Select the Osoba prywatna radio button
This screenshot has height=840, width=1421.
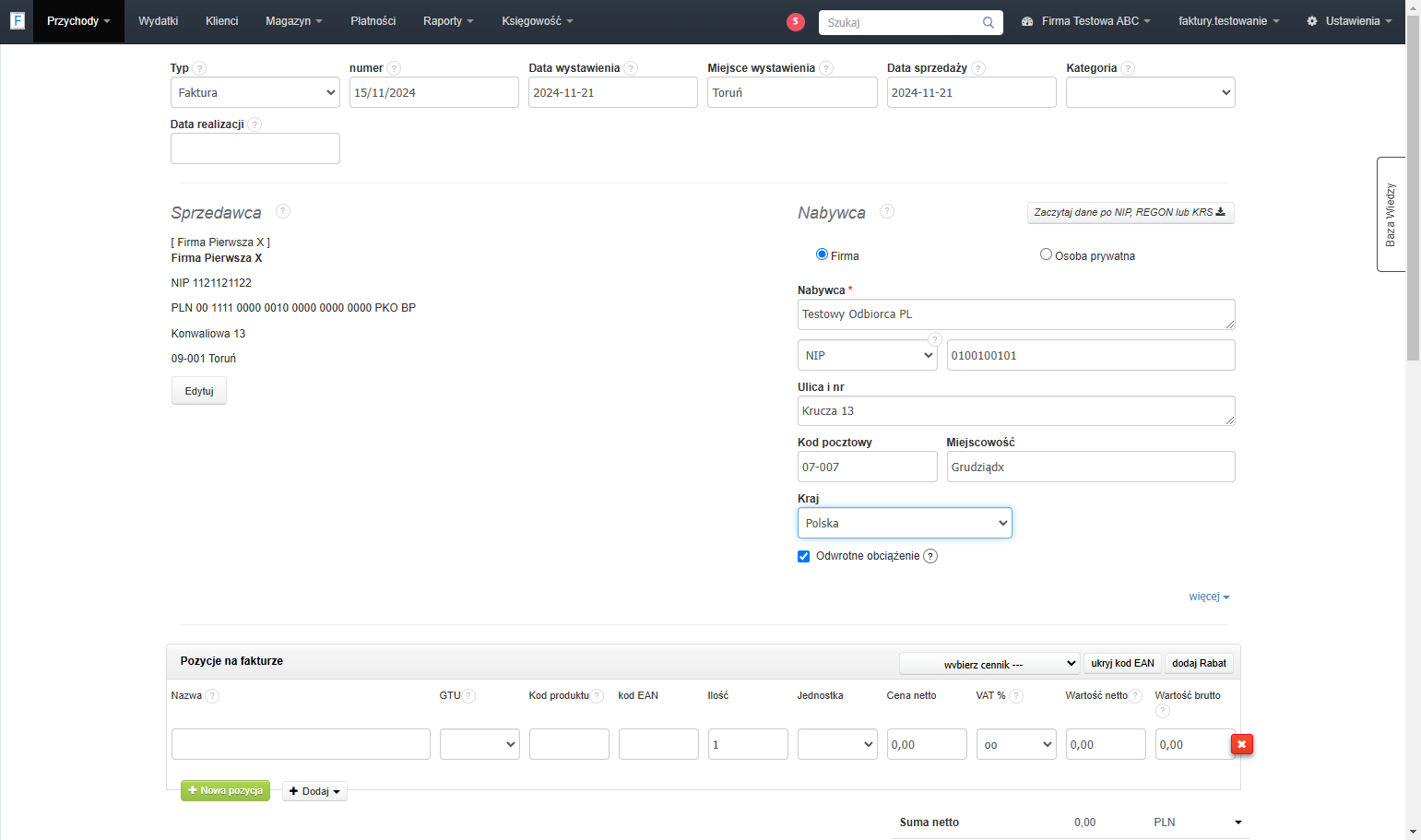click(x=1046, y=254)
